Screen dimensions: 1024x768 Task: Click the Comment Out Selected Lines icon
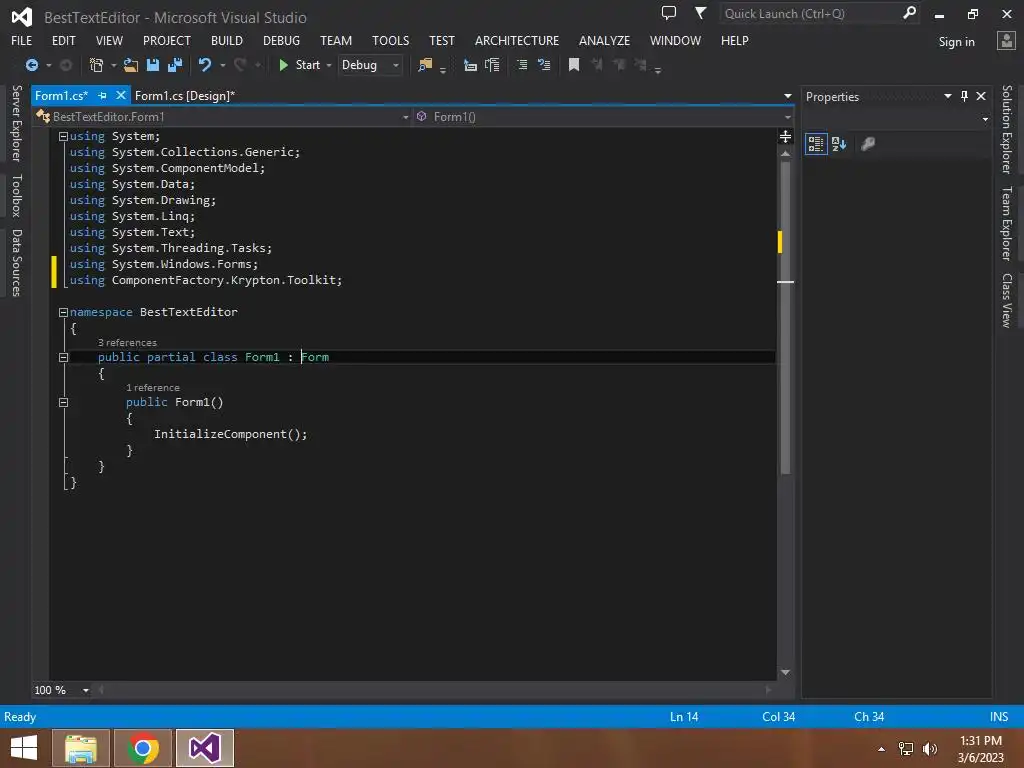522,65
